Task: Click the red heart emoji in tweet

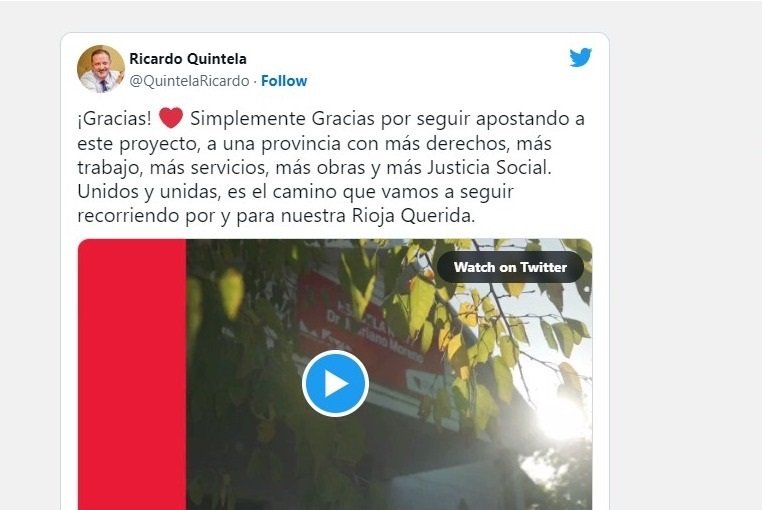Action: [x=171, y=118]
